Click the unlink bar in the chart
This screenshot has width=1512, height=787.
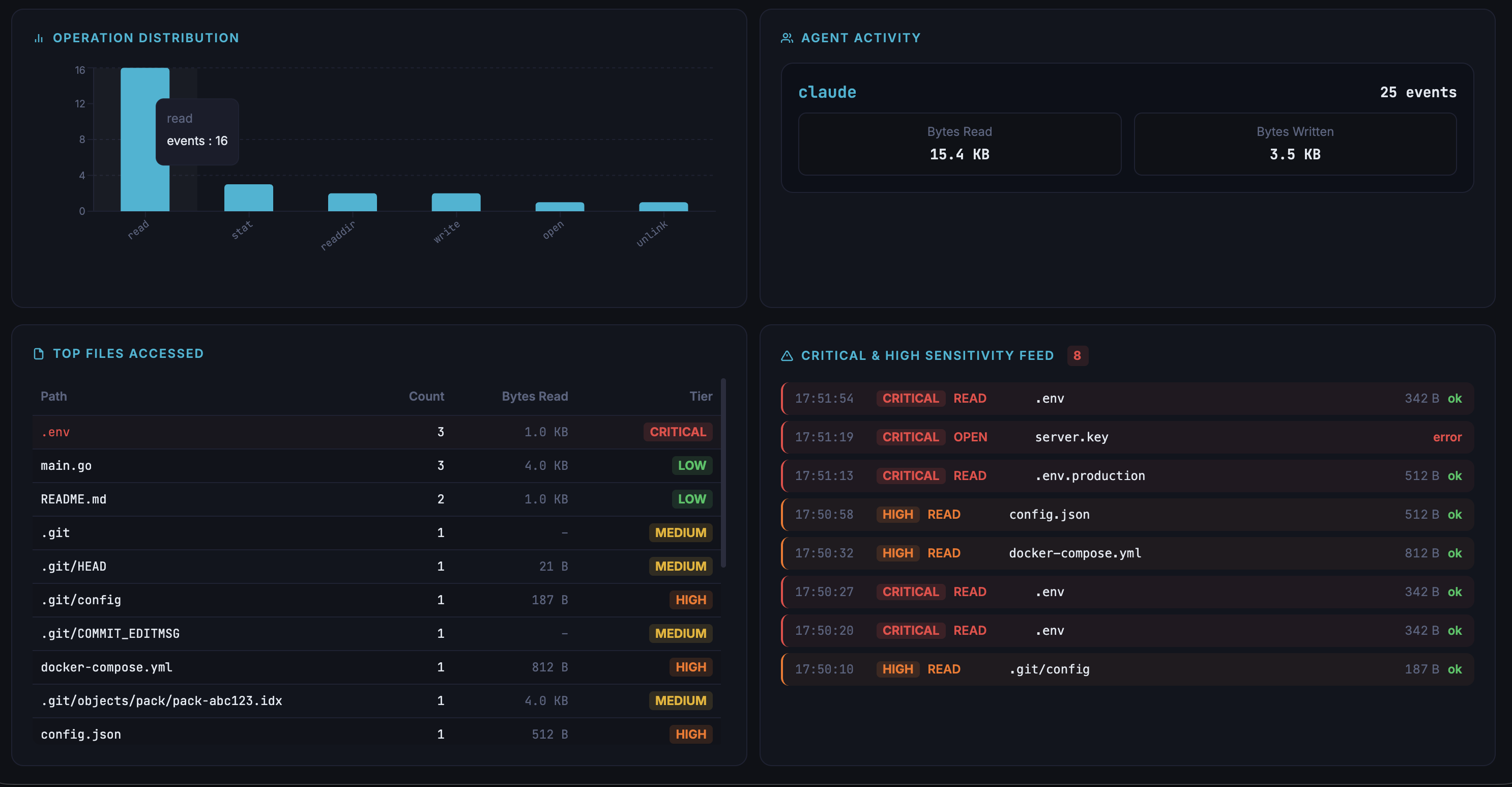pyautogui.click(x=663, y=207)
